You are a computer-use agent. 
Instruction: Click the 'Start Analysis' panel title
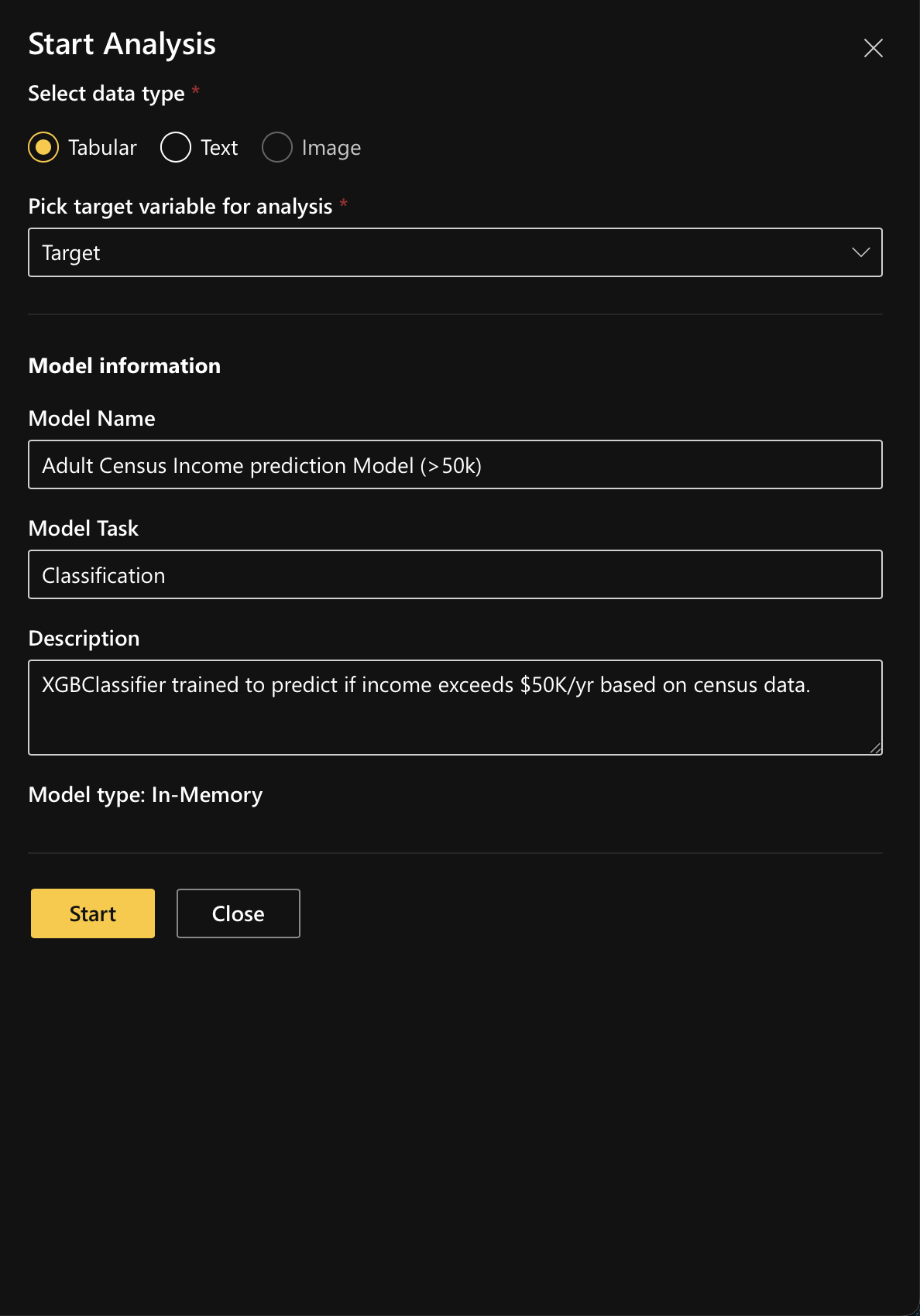(122, 44)
